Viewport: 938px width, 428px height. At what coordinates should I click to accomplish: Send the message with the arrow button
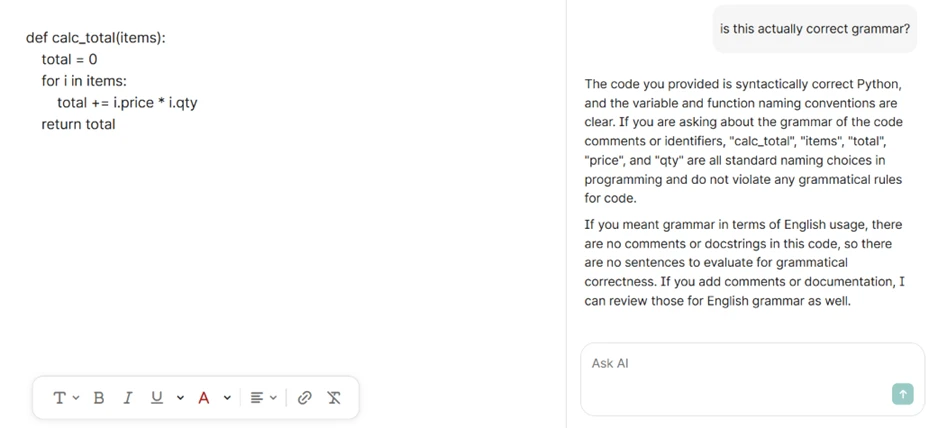click(903, 394)
